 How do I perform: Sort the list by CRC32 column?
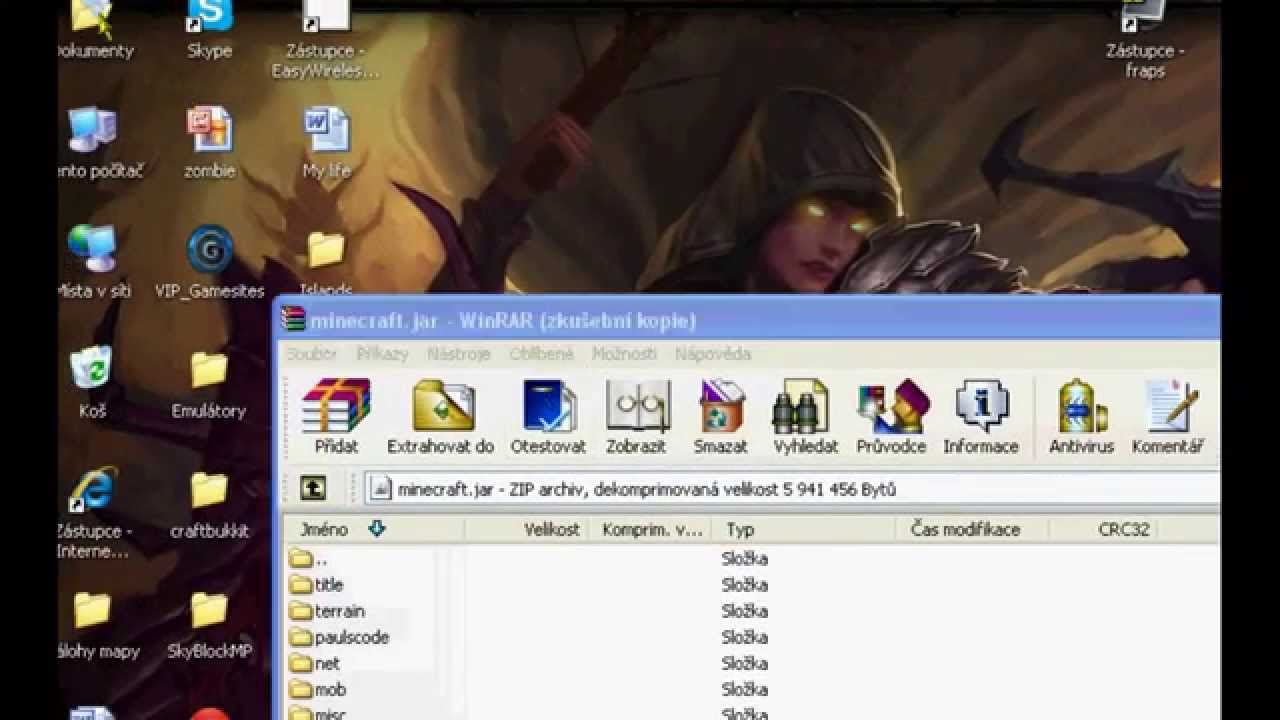pyautogui.click(x=1103, y=529)
